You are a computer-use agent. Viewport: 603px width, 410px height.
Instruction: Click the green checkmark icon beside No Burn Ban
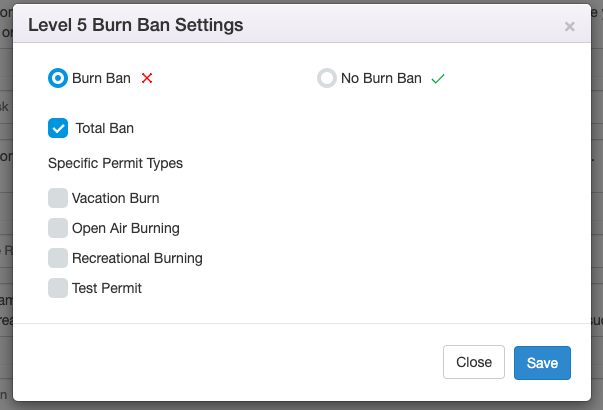coord(437,79)
